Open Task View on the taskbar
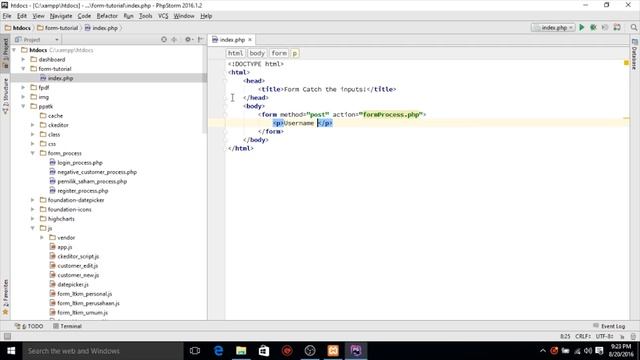This screenshot has width=640, height=360. pos(195,351)
